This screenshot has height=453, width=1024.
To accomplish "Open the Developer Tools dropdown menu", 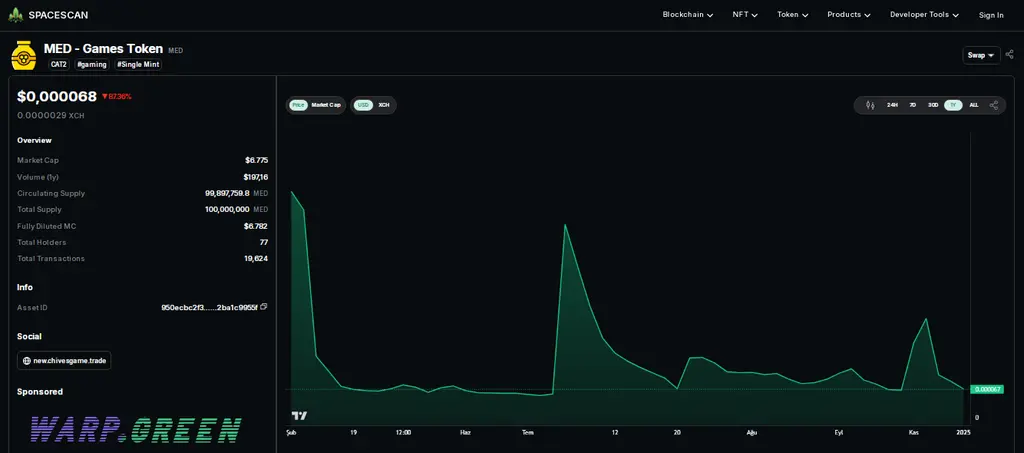I will (x=925, y=14).
